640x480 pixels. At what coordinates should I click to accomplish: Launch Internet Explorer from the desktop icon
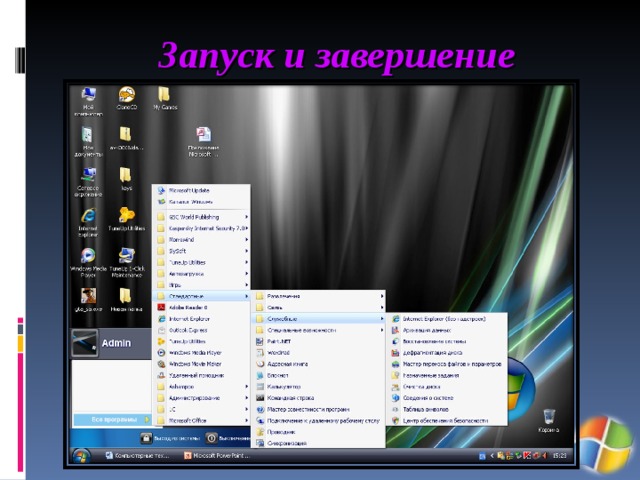[88, 216]
